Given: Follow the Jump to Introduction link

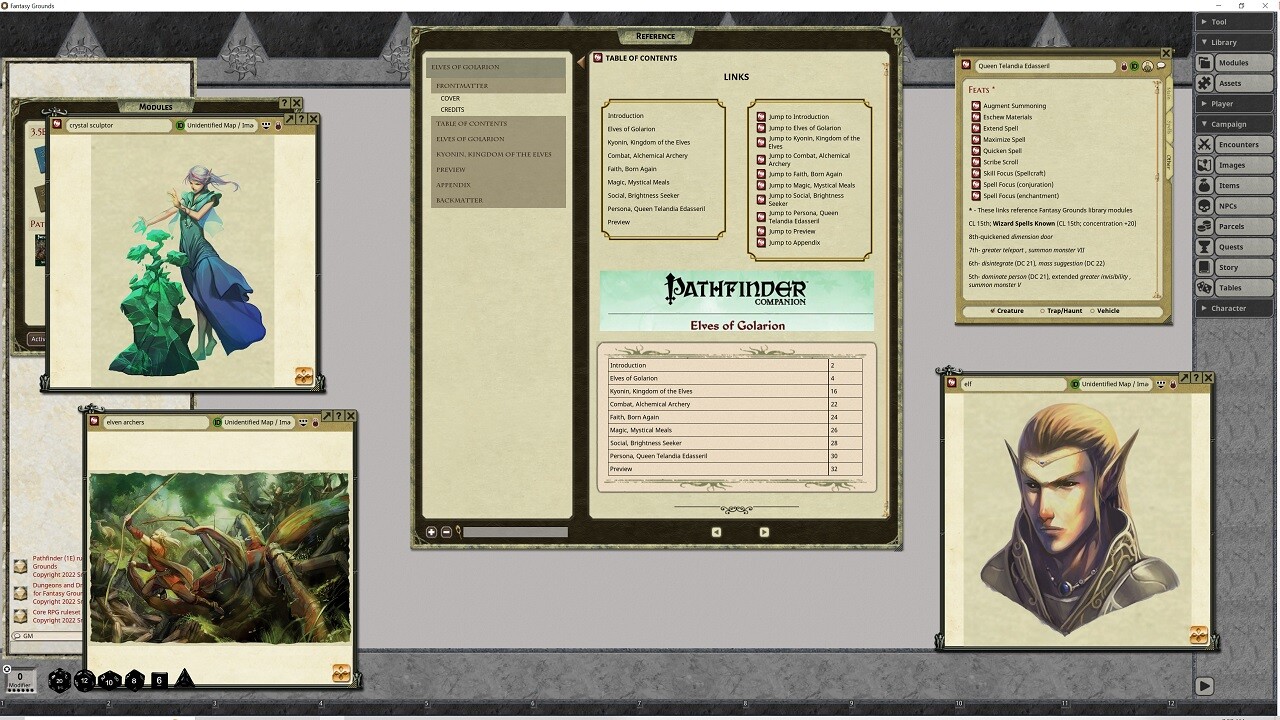Looking at the screenshot, I should point(798,117).
